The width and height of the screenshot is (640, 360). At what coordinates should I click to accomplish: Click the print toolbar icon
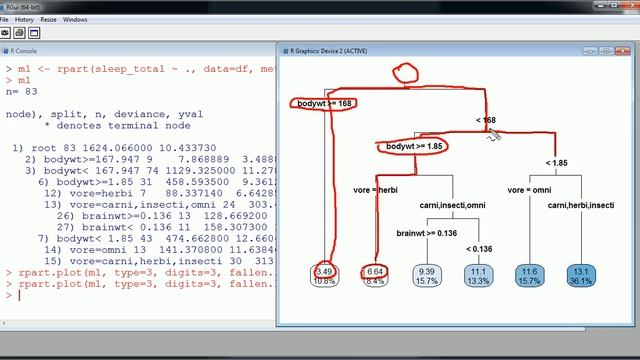coord(19,33)
